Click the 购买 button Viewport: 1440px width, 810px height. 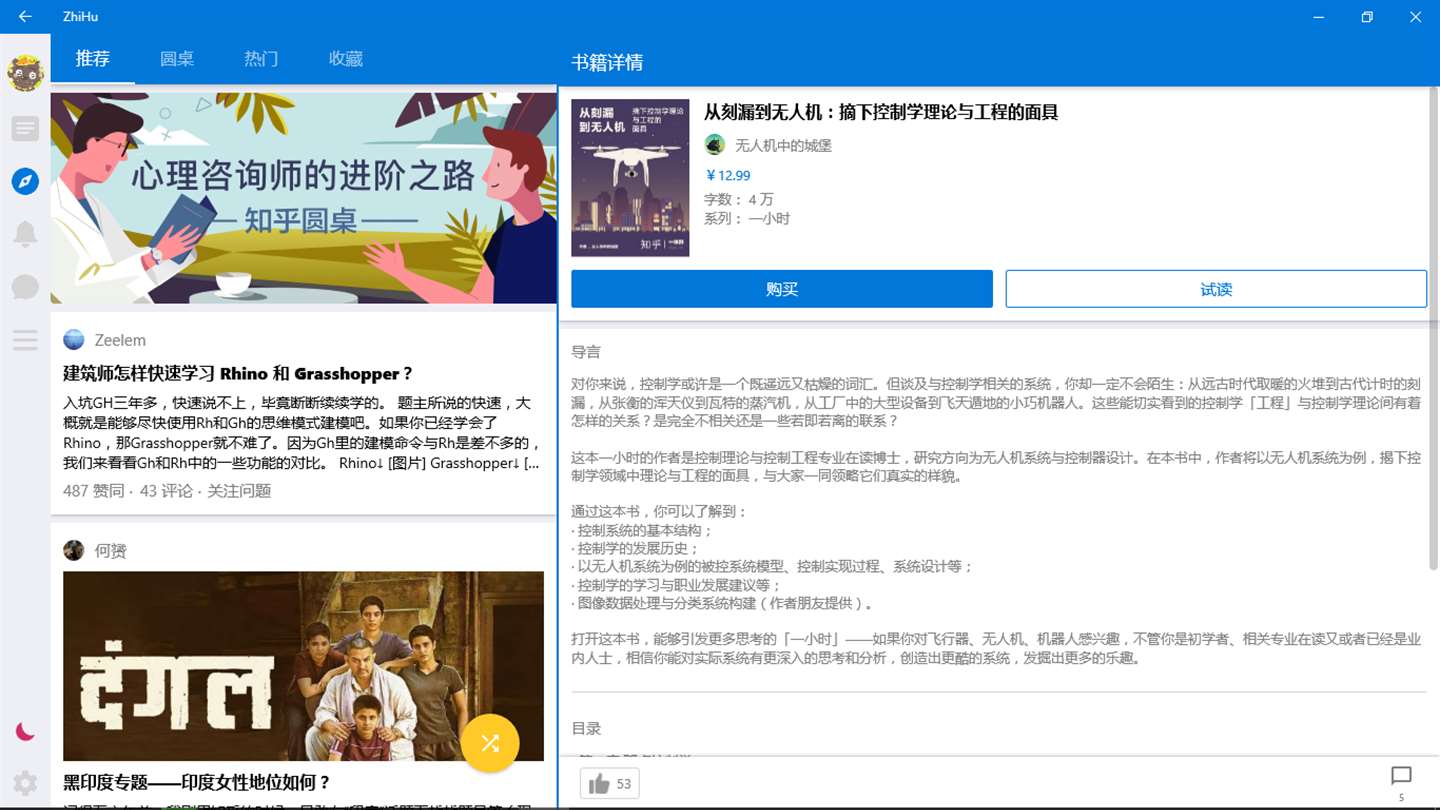pos(782,289)
